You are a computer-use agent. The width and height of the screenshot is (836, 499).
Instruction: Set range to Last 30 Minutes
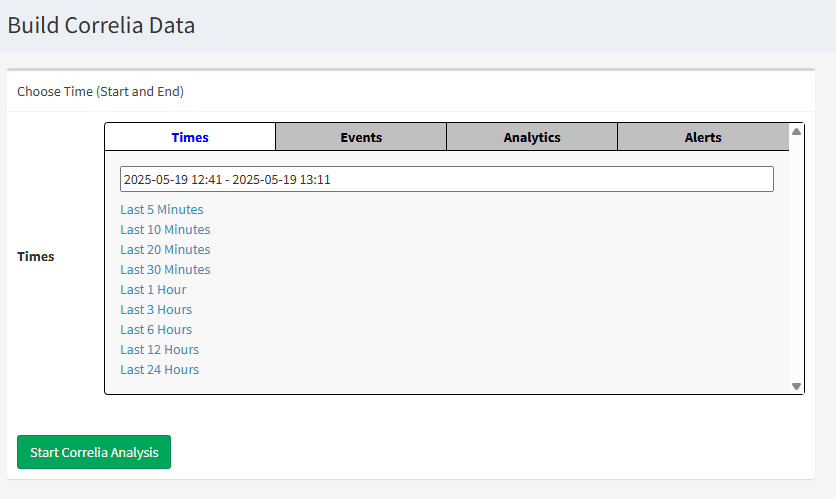[x=165, y=270]
